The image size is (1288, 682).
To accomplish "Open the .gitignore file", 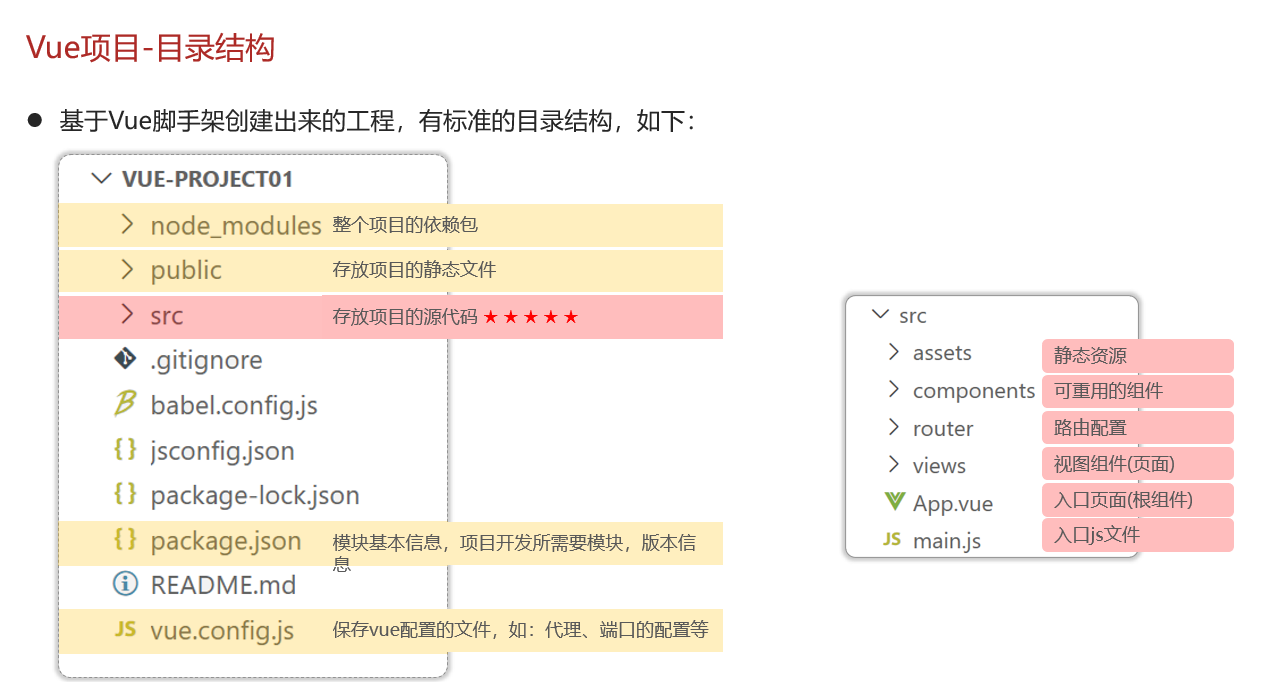I will (x=206, y=360).
